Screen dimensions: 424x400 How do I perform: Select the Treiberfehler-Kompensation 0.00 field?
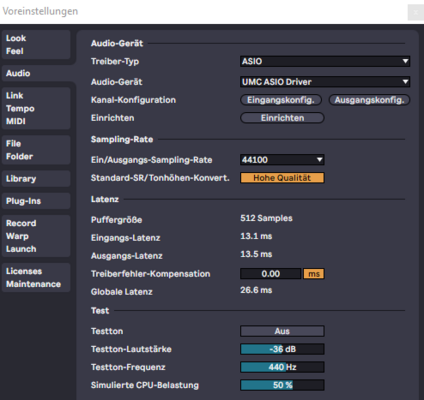tap(271, 274)
